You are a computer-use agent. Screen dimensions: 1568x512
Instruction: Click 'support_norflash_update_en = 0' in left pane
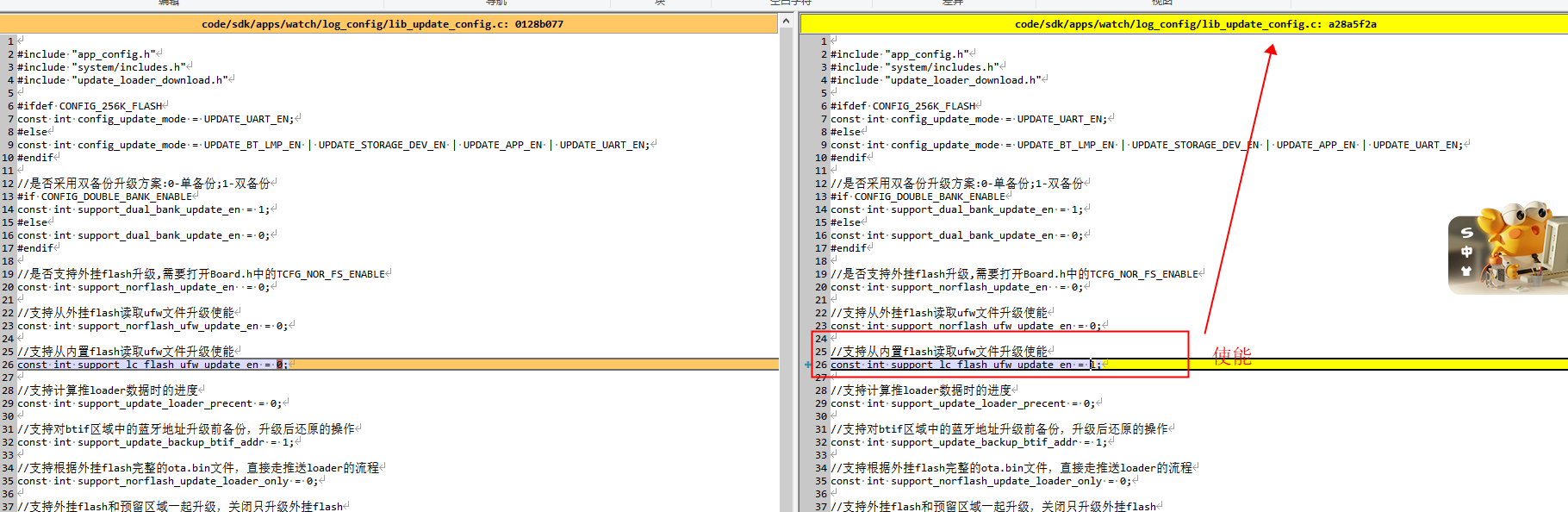pyautogui.click(x=173, y=287)
